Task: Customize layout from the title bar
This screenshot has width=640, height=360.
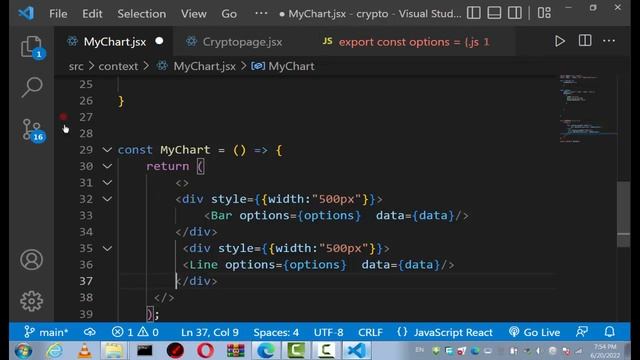Action: [x=544, y=13]
